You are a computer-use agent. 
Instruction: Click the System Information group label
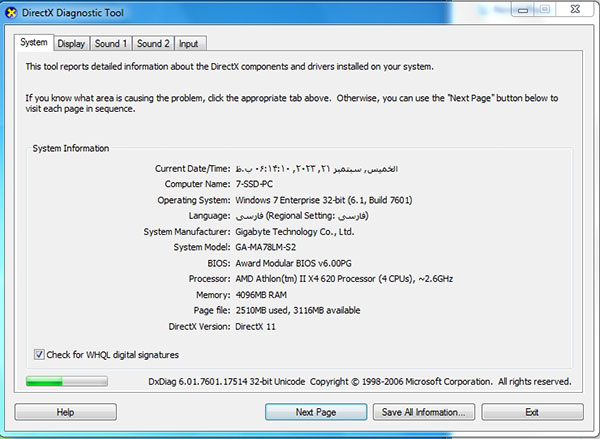[x=71, y=149]
